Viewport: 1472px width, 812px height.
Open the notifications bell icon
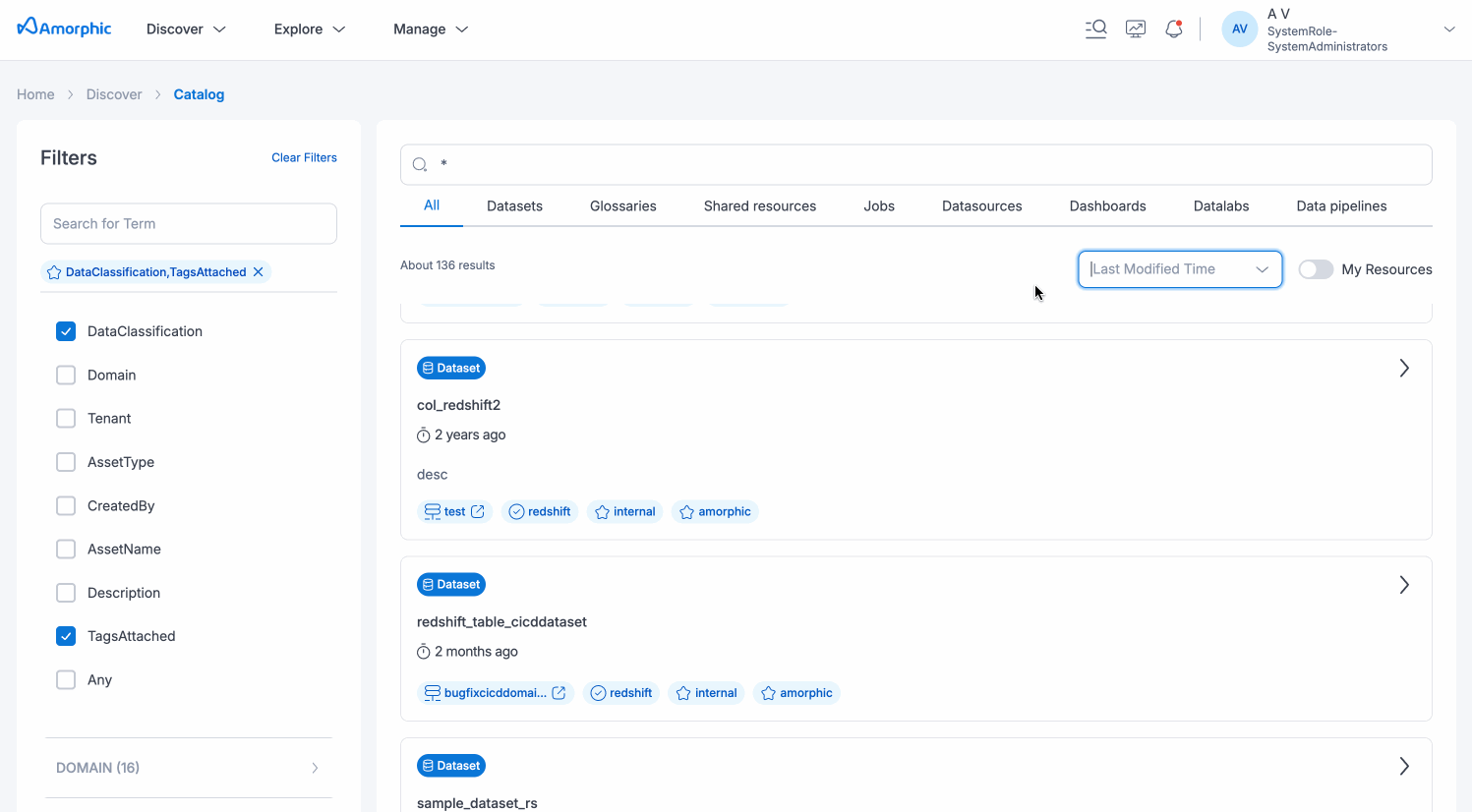(1173, 29)
